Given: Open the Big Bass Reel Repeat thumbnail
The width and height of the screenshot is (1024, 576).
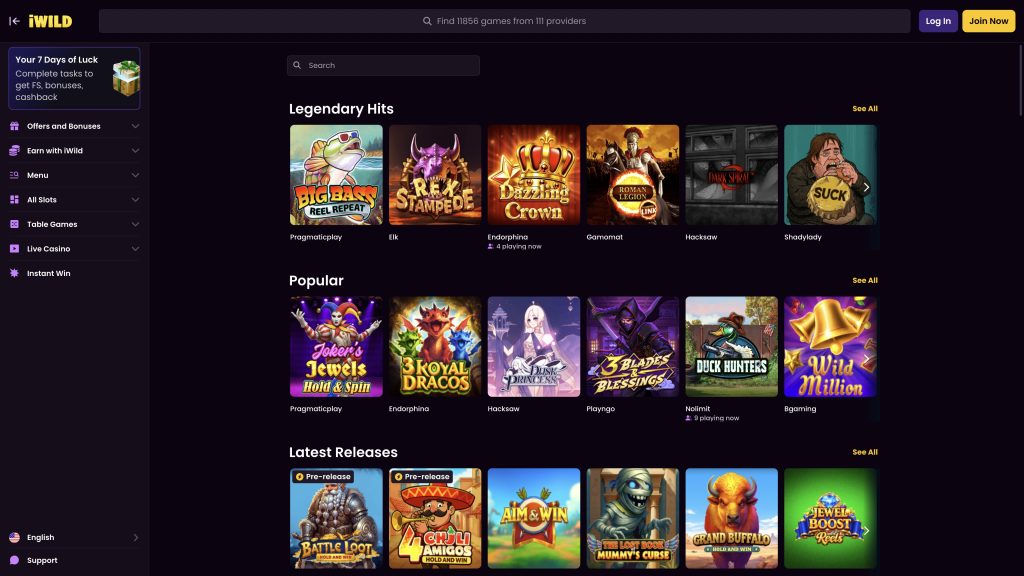Looking at the screenshot, I should pyautogui.click(x=336, y=175).
